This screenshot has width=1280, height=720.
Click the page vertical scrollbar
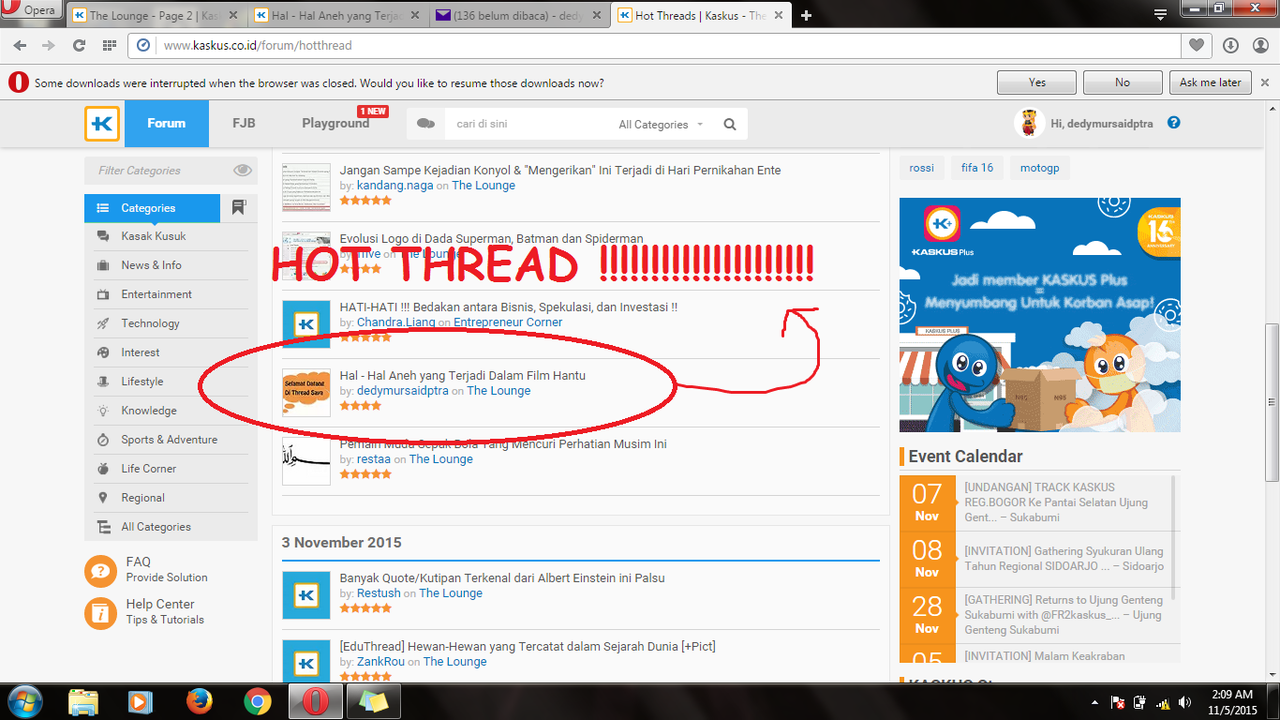coord(1271,400)
